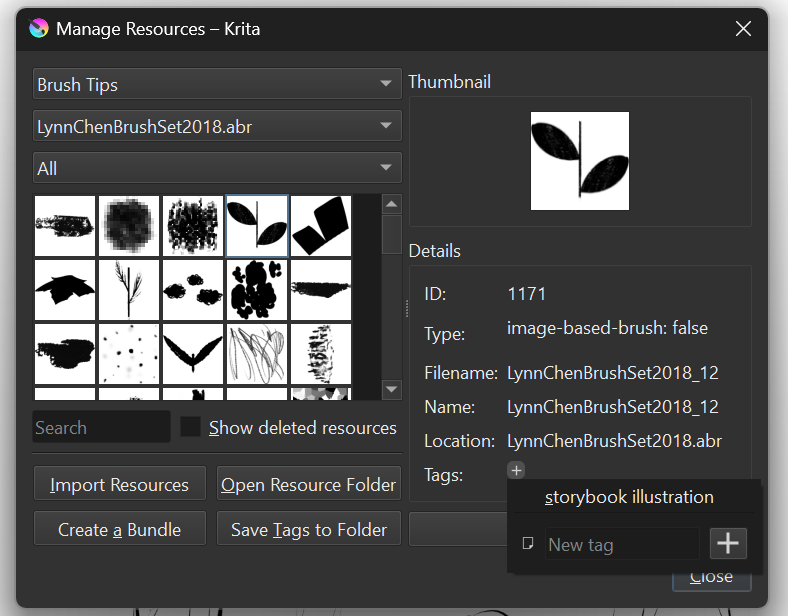Click Open Resource Folder button
This screenshot has height=616, width=788.
(308, 485)
